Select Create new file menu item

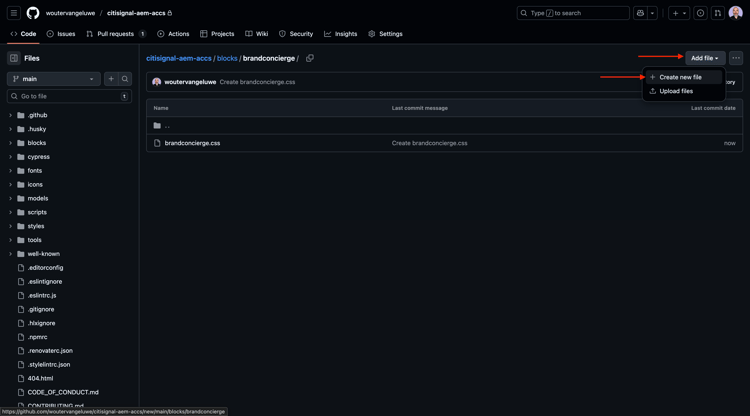click(x=684, y=77)
